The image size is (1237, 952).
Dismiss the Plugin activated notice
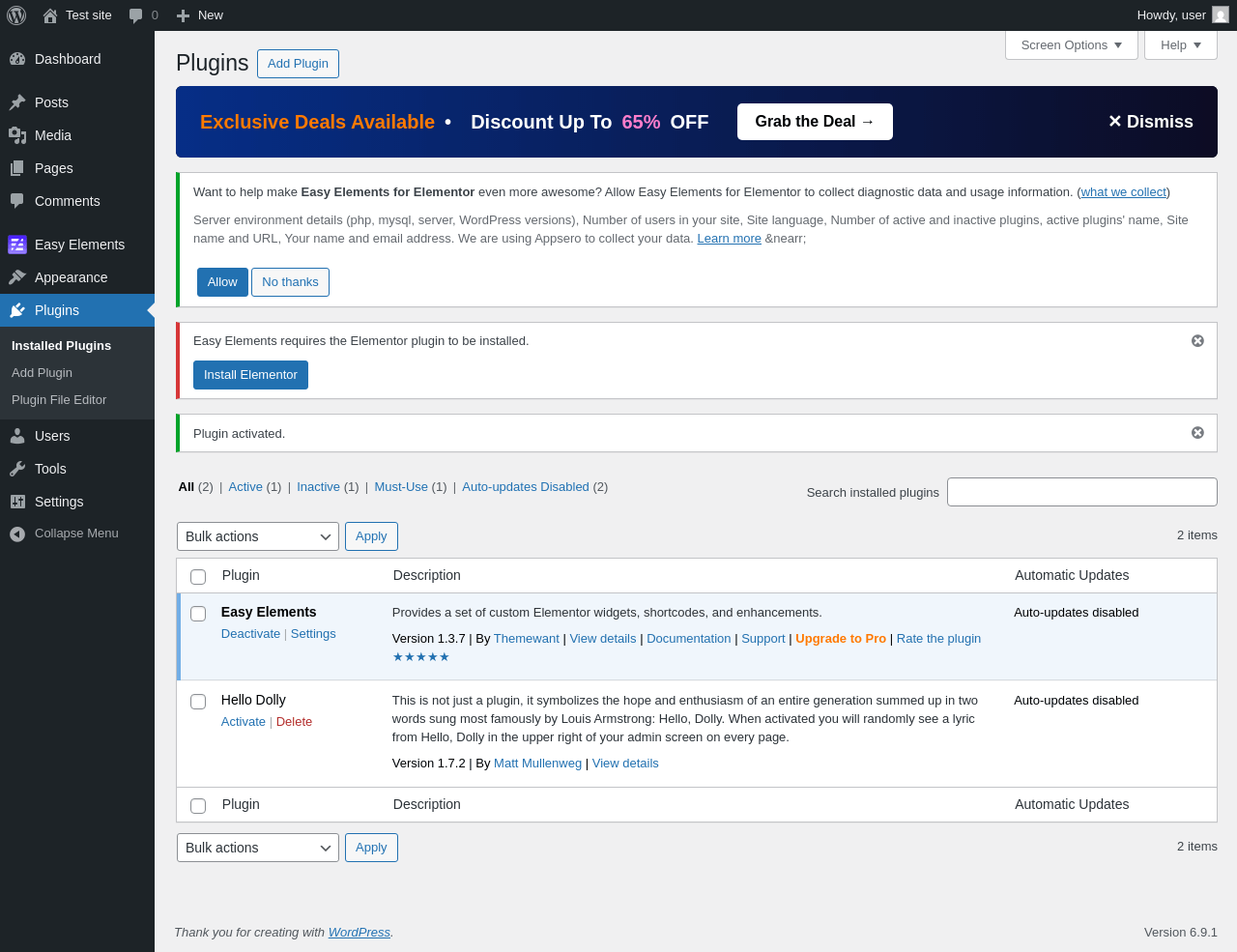pyautogui.click(x=1197, y=433)
